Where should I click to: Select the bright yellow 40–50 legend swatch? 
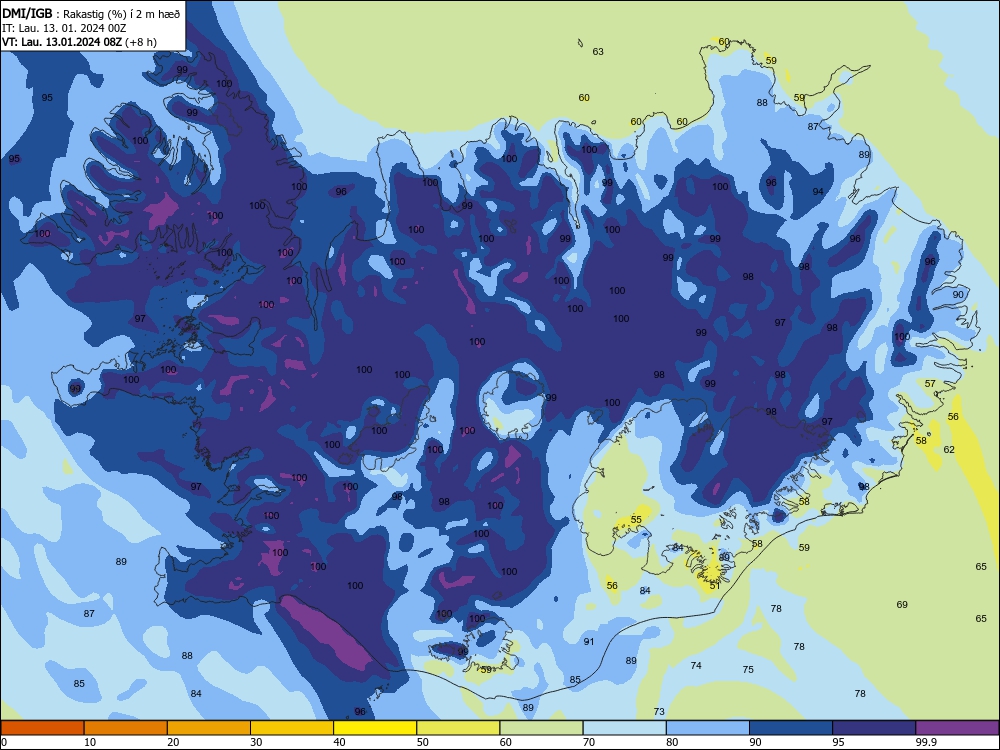point(375,728)
